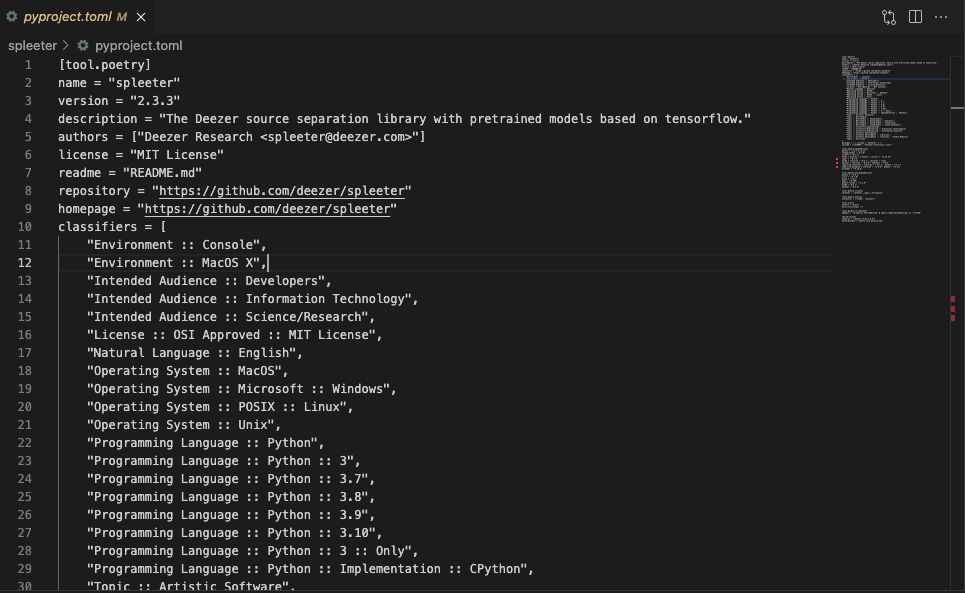Open the More Actions ellipsis menu
Screen dimensions: 965x593
coord(941,17)
